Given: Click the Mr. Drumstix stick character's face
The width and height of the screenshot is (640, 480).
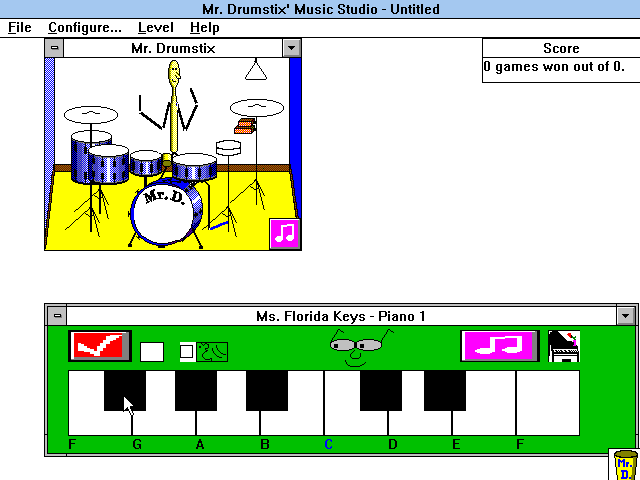Looking at the screenshot, I should 174,73.
